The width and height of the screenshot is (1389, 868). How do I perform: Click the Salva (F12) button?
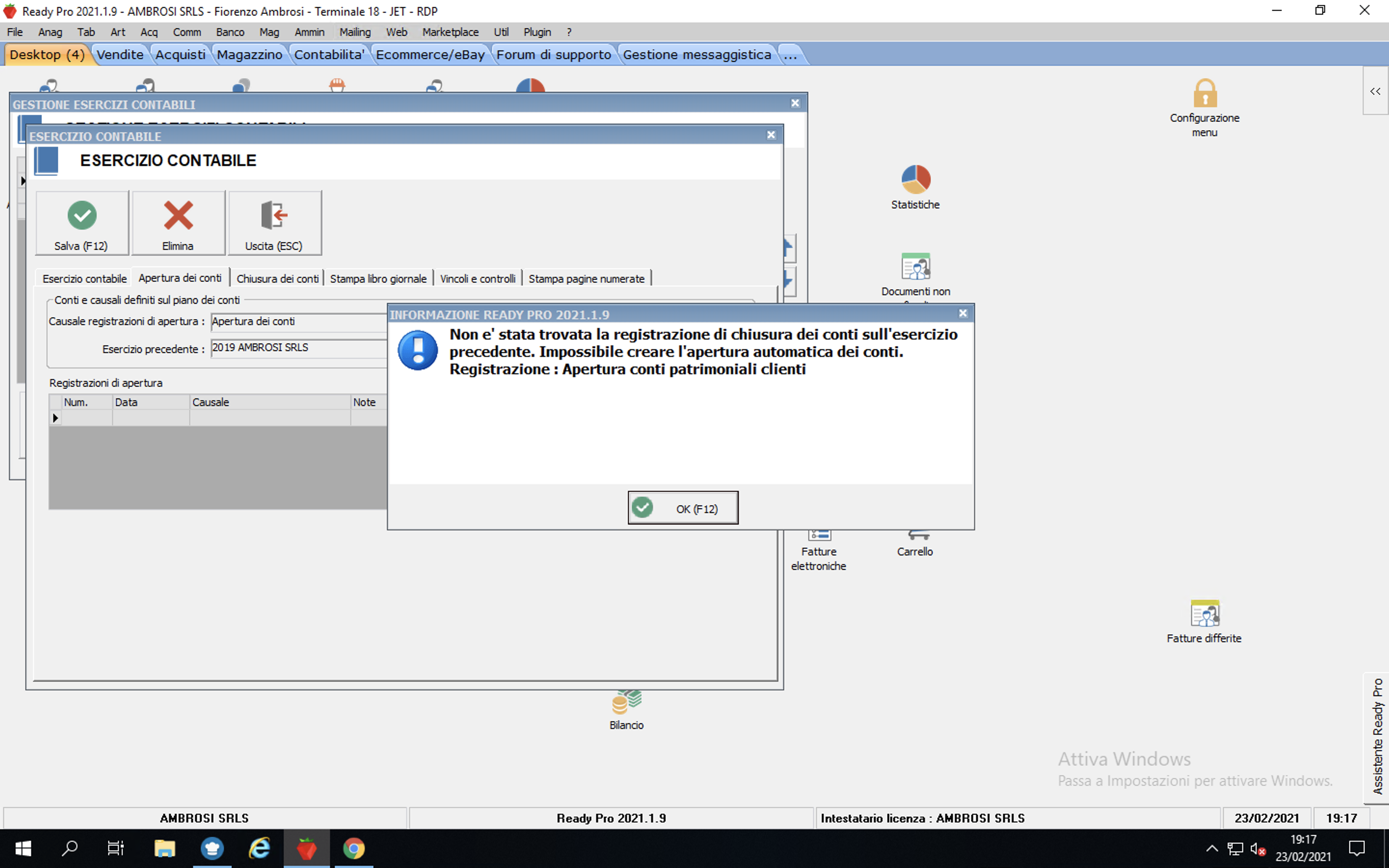coord(82,223)
